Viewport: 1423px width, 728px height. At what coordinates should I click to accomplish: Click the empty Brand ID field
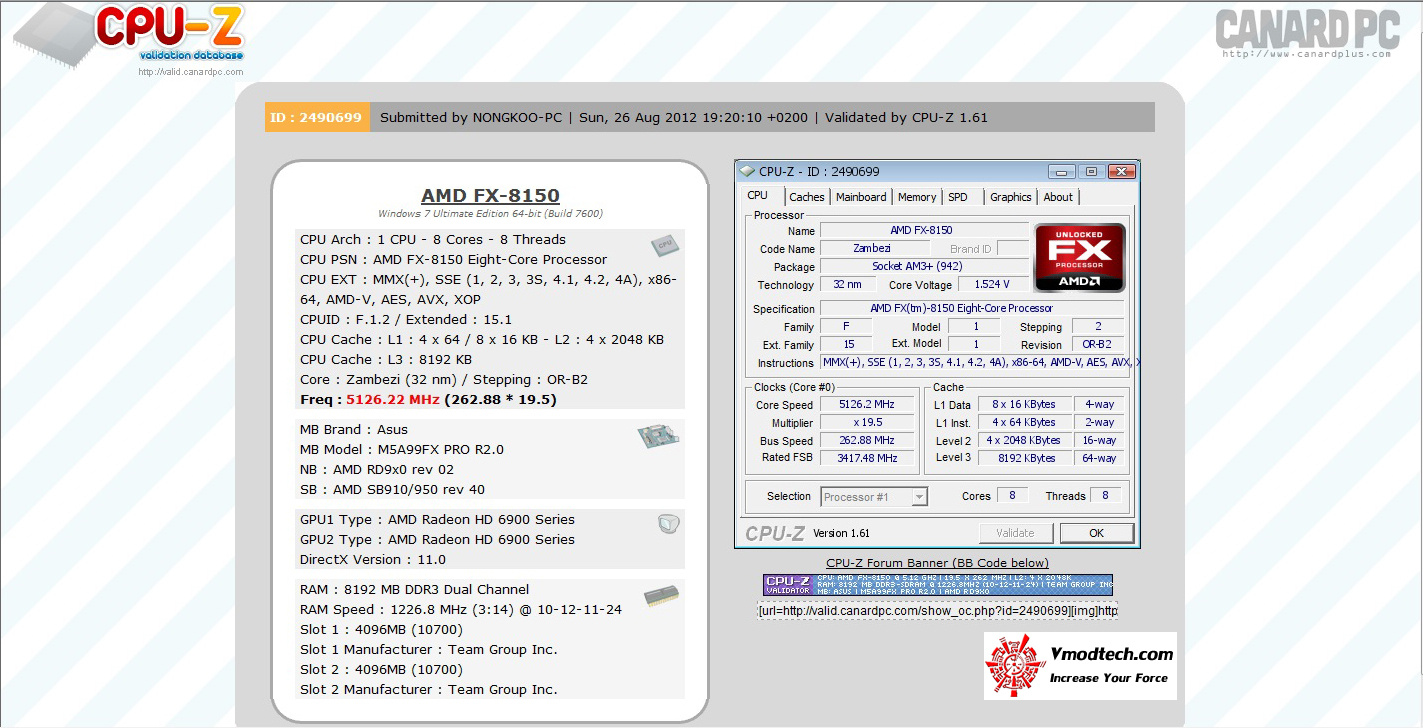pos(1013,248)
